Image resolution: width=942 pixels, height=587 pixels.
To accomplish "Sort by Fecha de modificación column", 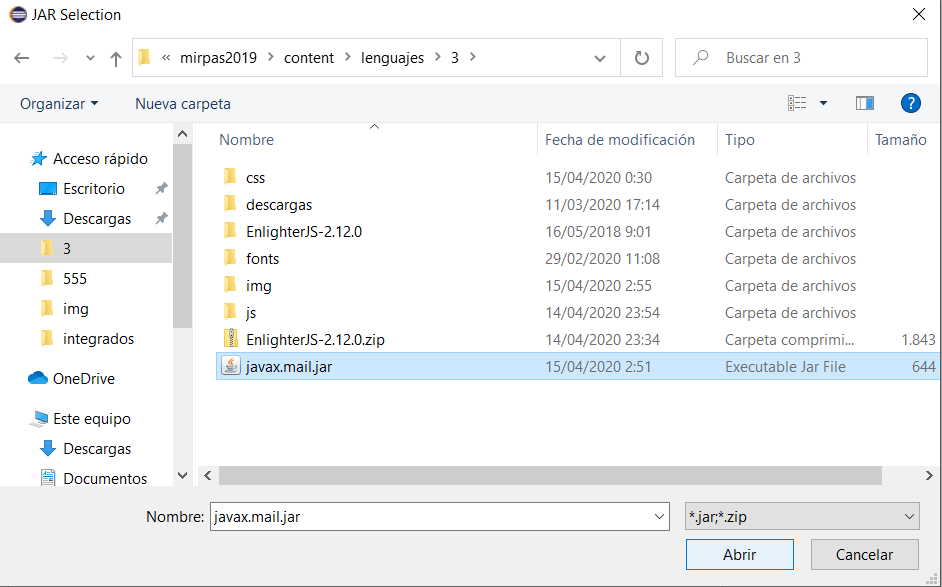I will [619, 139].
